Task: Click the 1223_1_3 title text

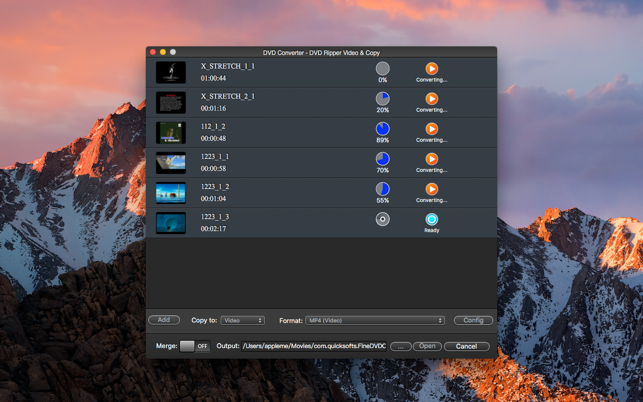Action: (x=215, y=217)
